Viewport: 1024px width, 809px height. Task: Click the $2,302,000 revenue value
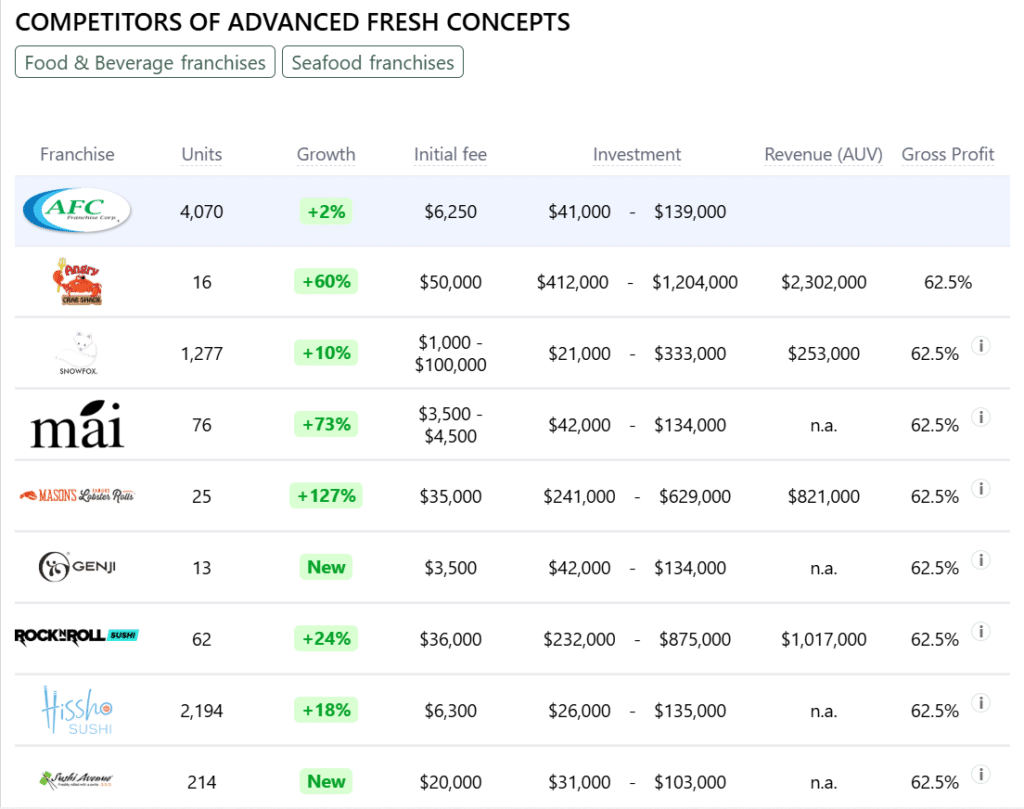(x=824, y=282)
